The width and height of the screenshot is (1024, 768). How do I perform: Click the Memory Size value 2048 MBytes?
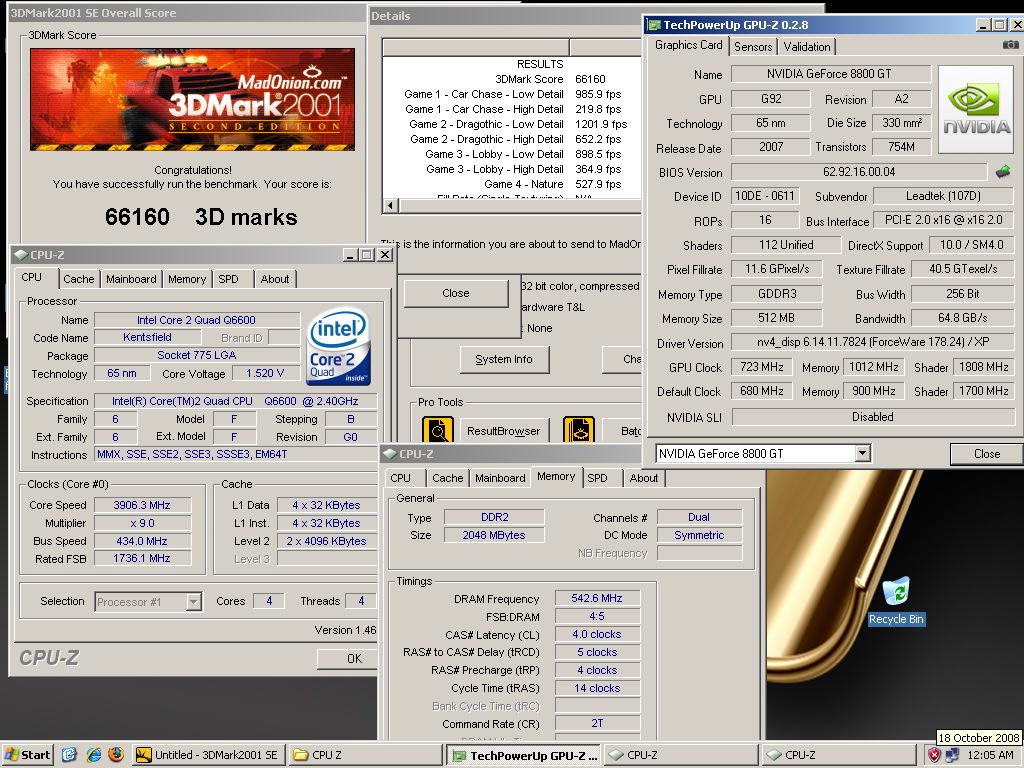pyautogui.click(x=494, y=535)
